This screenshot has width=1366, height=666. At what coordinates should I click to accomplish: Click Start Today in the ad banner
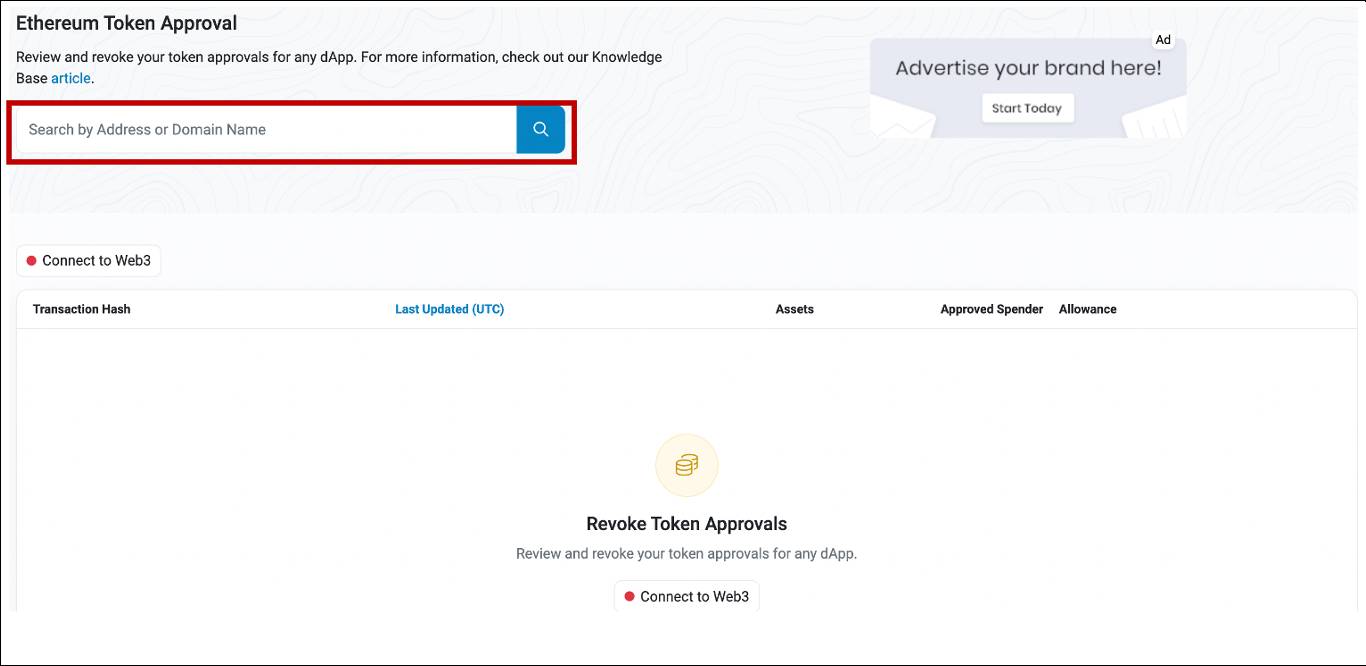[1027, 108]
